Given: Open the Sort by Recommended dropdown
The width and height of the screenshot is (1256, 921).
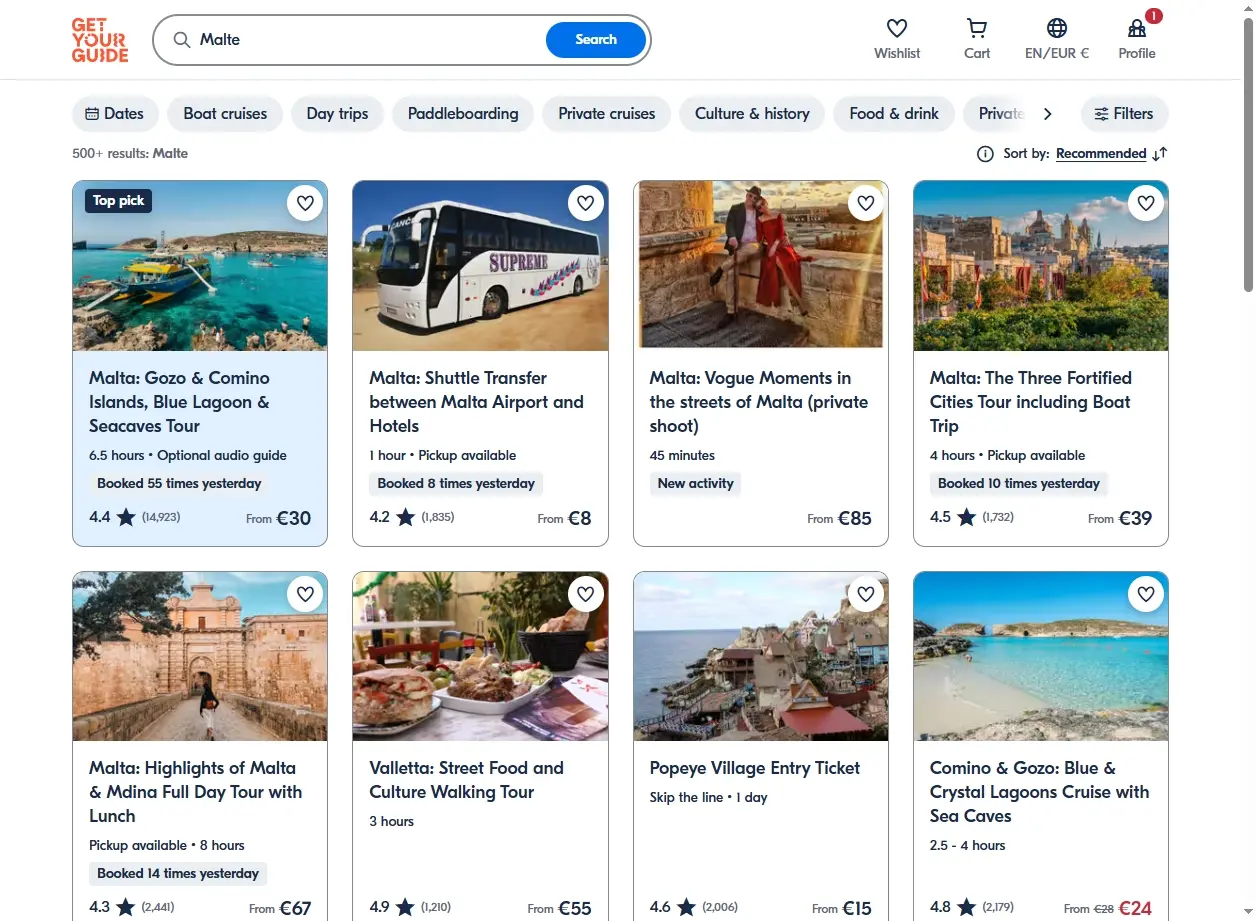Looking at the screenshot, I should [x=1101, y=154].
